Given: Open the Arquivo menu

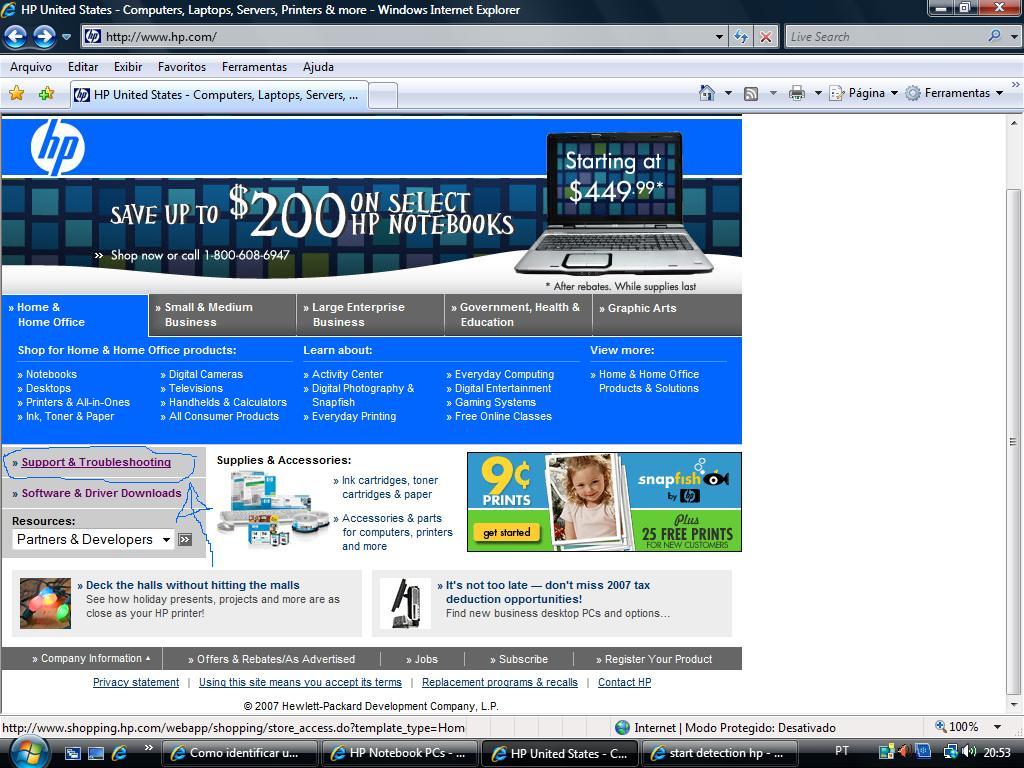Looking at the screenshot, I should 31,67.
